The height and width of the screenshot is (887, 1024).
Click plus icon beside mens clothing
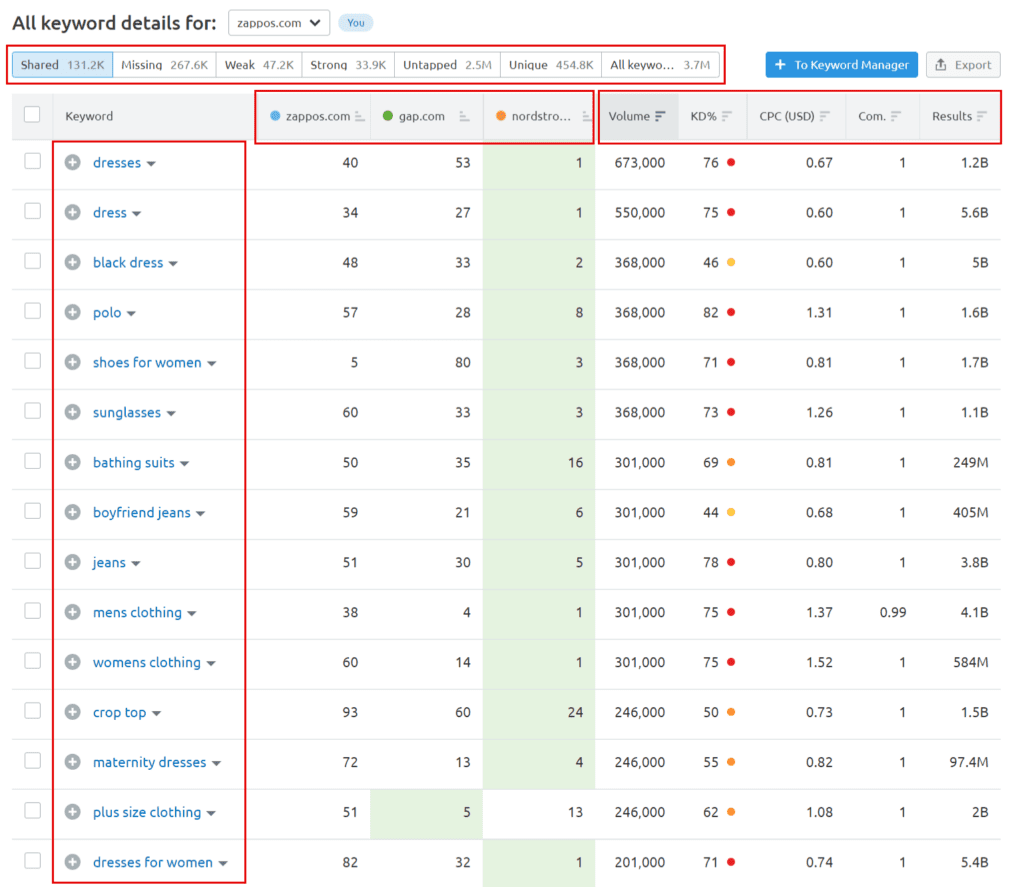pyautogui.click(x=72, y=612)
